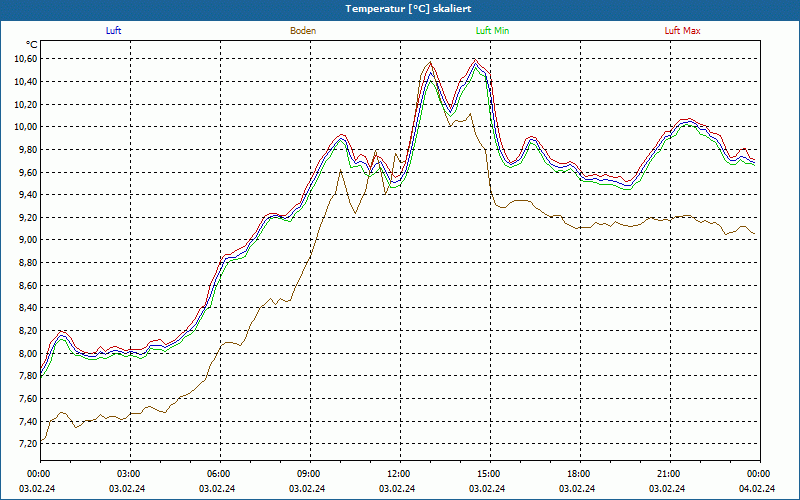This screenshot has width=800, height=500.
Task: Click the blue Luft legend label
Action: [113, 31]
